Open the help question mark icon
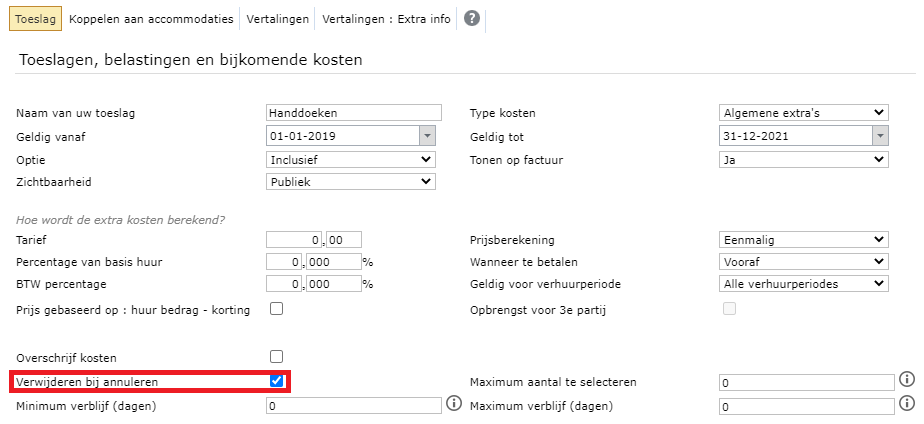The image size is (924, 424). (471, 19)
